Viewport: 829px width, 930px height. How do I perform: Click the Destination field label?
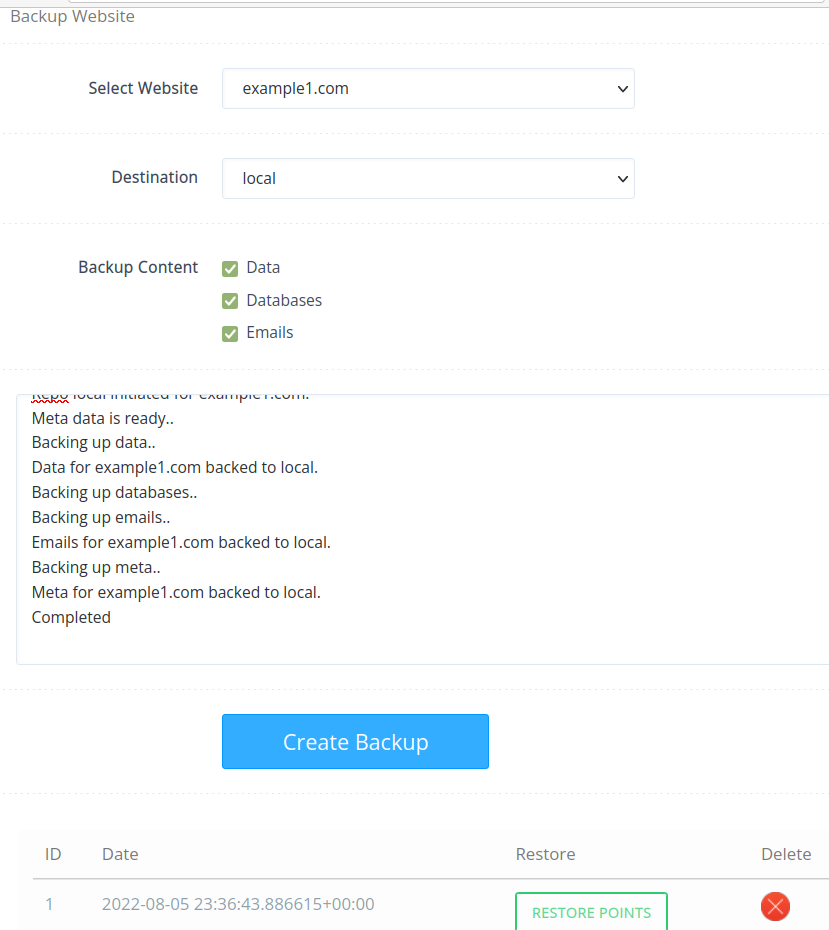click(x=154, y=178)
